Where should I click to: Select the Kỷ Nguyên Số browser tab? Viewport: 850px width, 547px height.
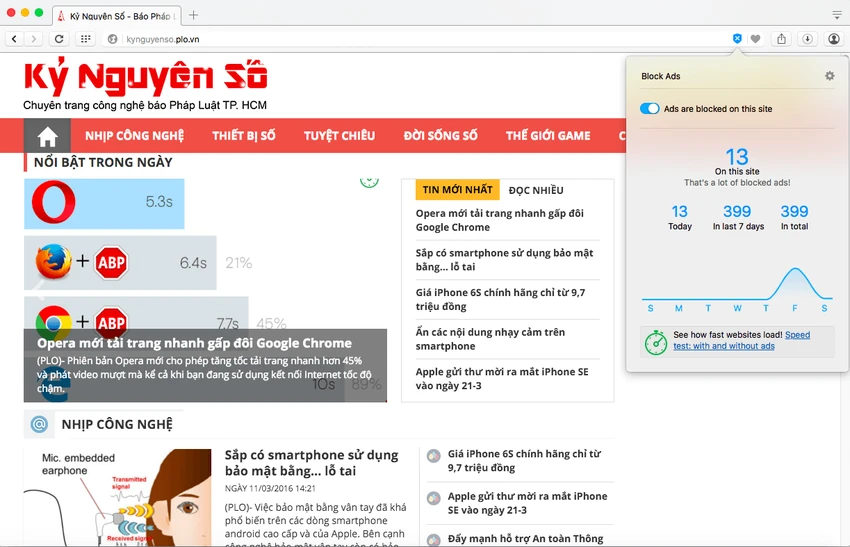click(118, 16)
